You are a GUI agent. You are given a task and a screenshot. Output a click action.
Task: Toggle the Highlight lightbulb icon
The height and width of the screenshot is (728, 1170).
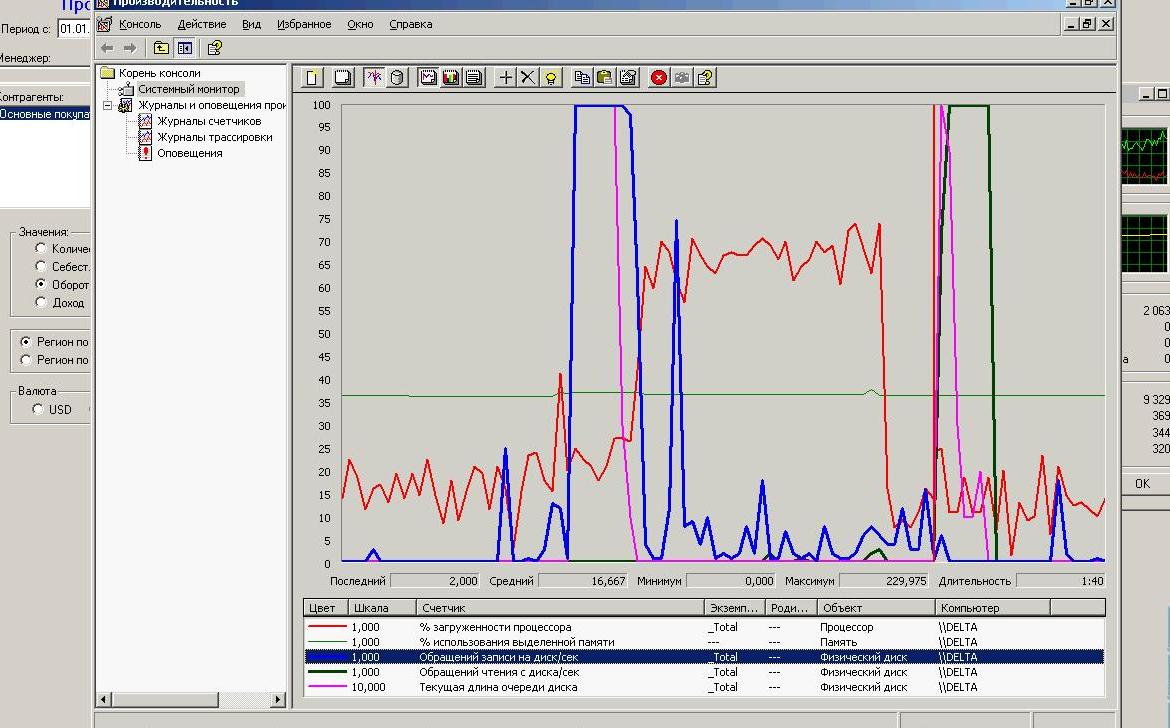point(551,78)
